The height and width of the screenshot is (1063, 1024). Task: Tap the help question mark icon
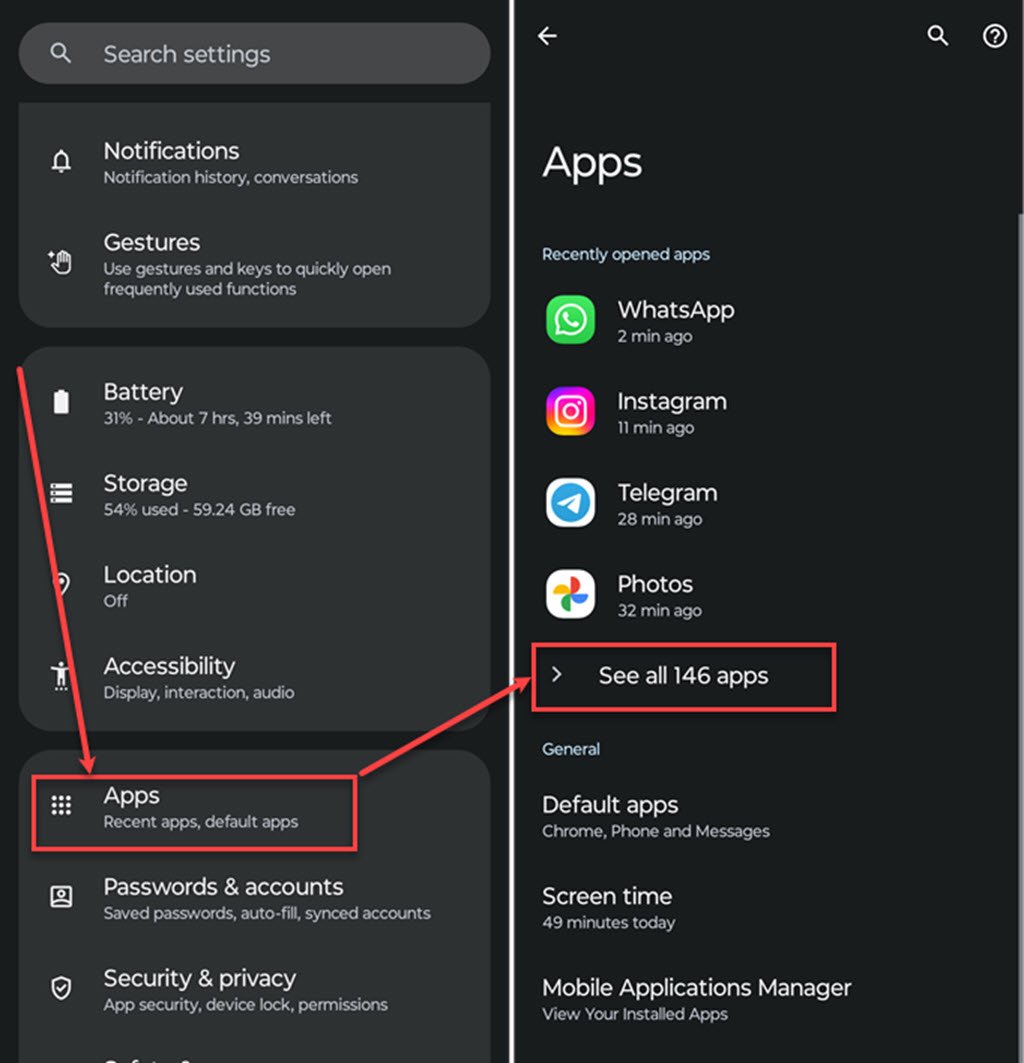[x=994, y=35]
